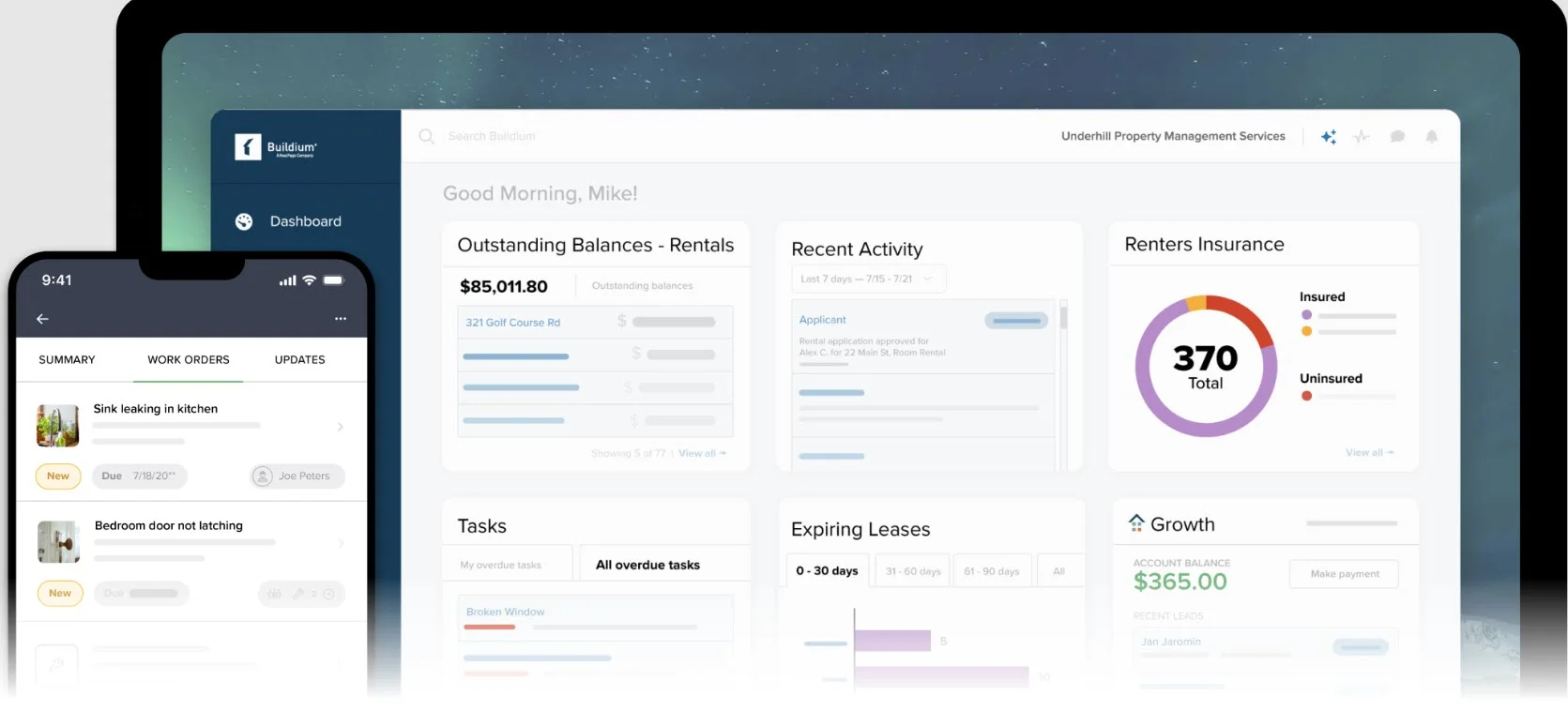Click the phone battery status icon
This screenshot has height=726, width=1568.
pyautogui.click(x=333, y=280)
